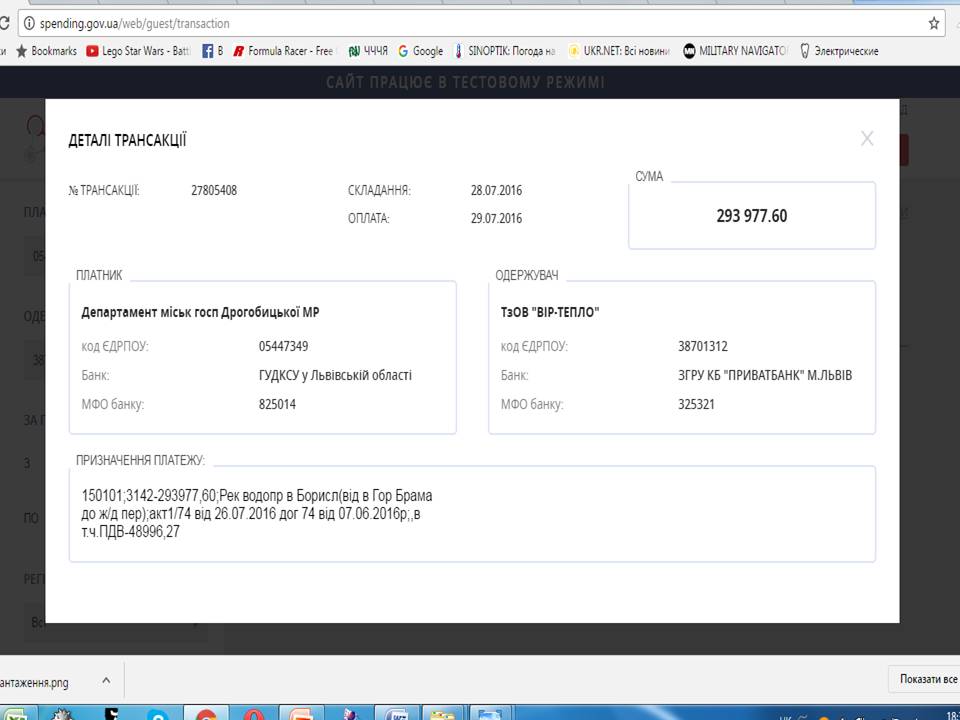The height and width of the screenshot is (720, 960).
Task: Close the transaction details dialog
Action: pyautogui.click(x=866, y=138)
